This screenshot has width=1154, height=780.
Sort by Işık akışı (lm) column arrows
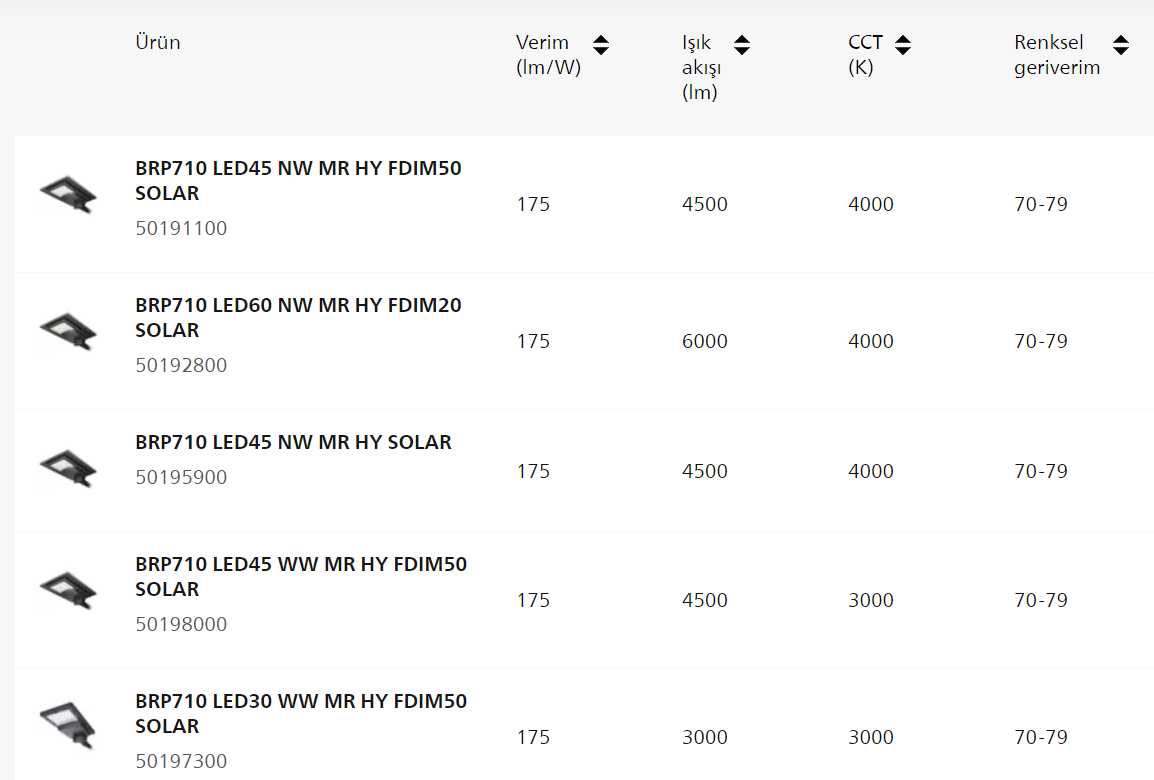click(742, 45)
